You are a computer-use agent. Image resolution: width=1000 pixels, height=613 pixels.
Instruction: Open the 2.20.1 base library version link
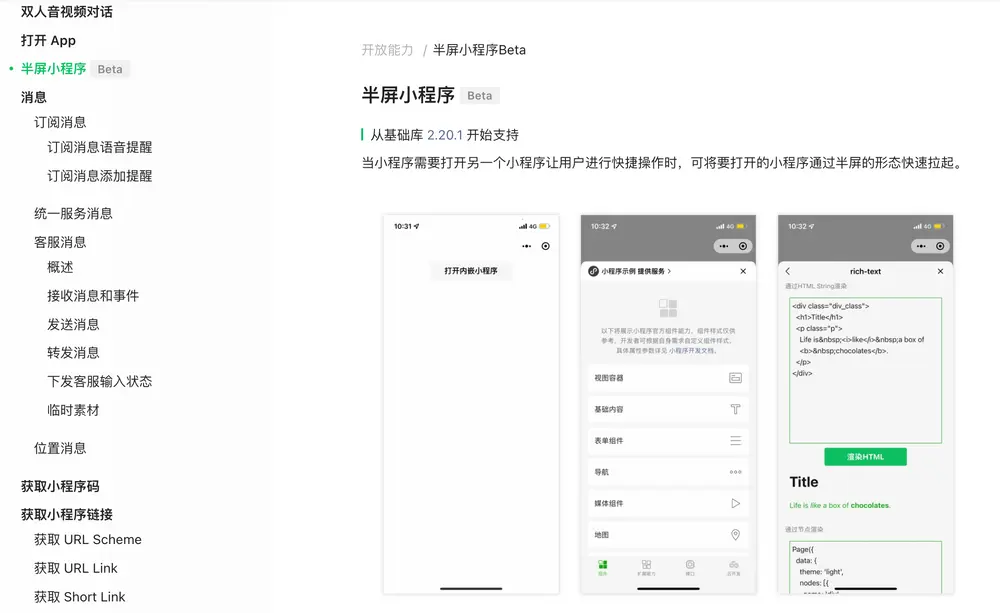(445, 135)
